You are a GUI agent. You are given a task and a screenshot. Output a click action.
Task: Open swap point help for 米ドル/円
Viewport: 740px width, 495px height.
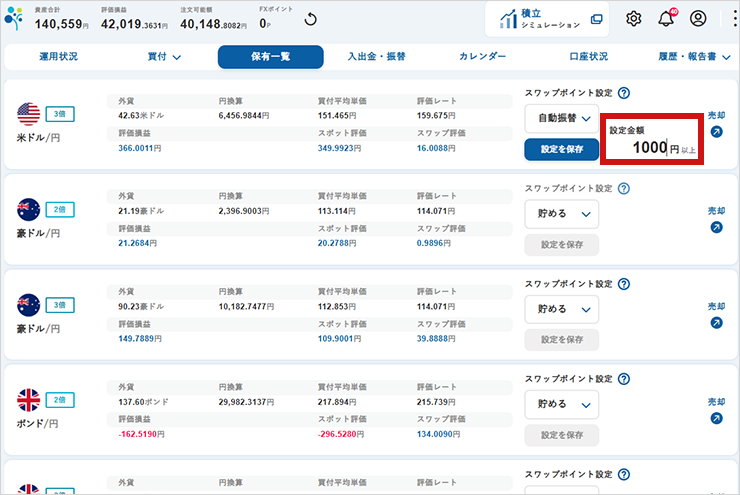pyautogui.click(x=624, y=93)
